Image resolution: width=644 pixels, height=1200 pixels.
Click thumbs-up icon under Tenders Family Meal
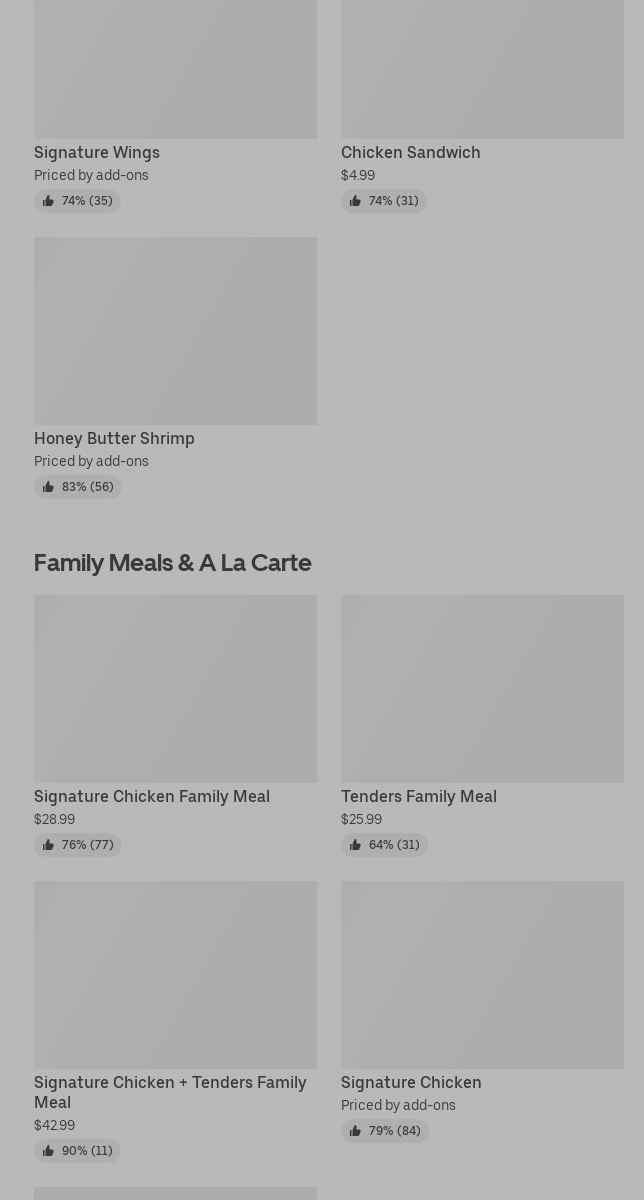tap(355, 845)
